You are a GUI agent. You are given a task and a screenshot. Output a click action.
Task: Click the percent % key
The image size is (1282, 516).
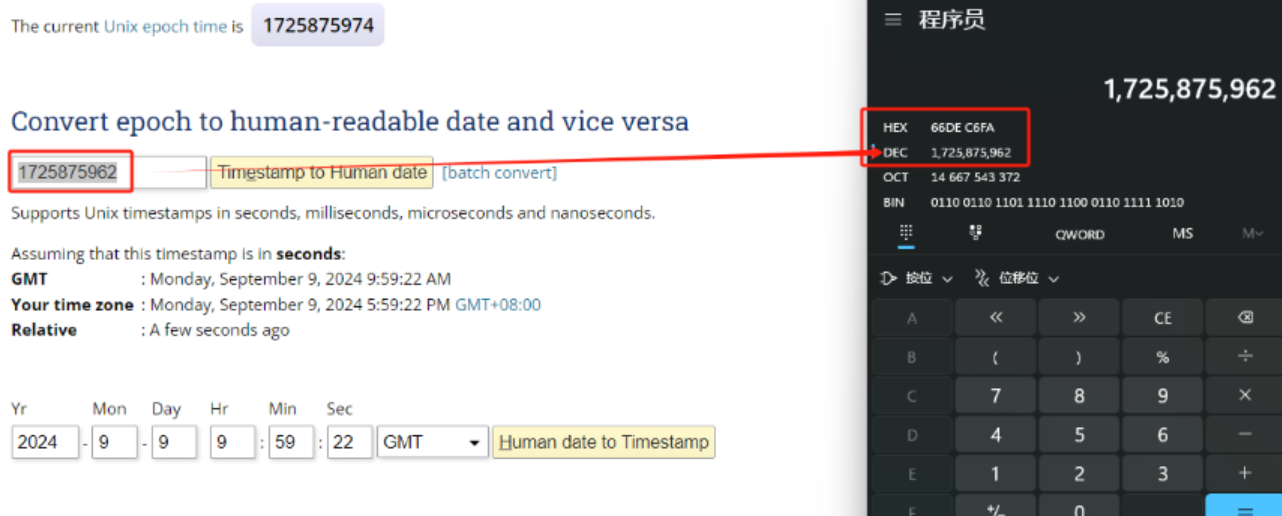1162,357
